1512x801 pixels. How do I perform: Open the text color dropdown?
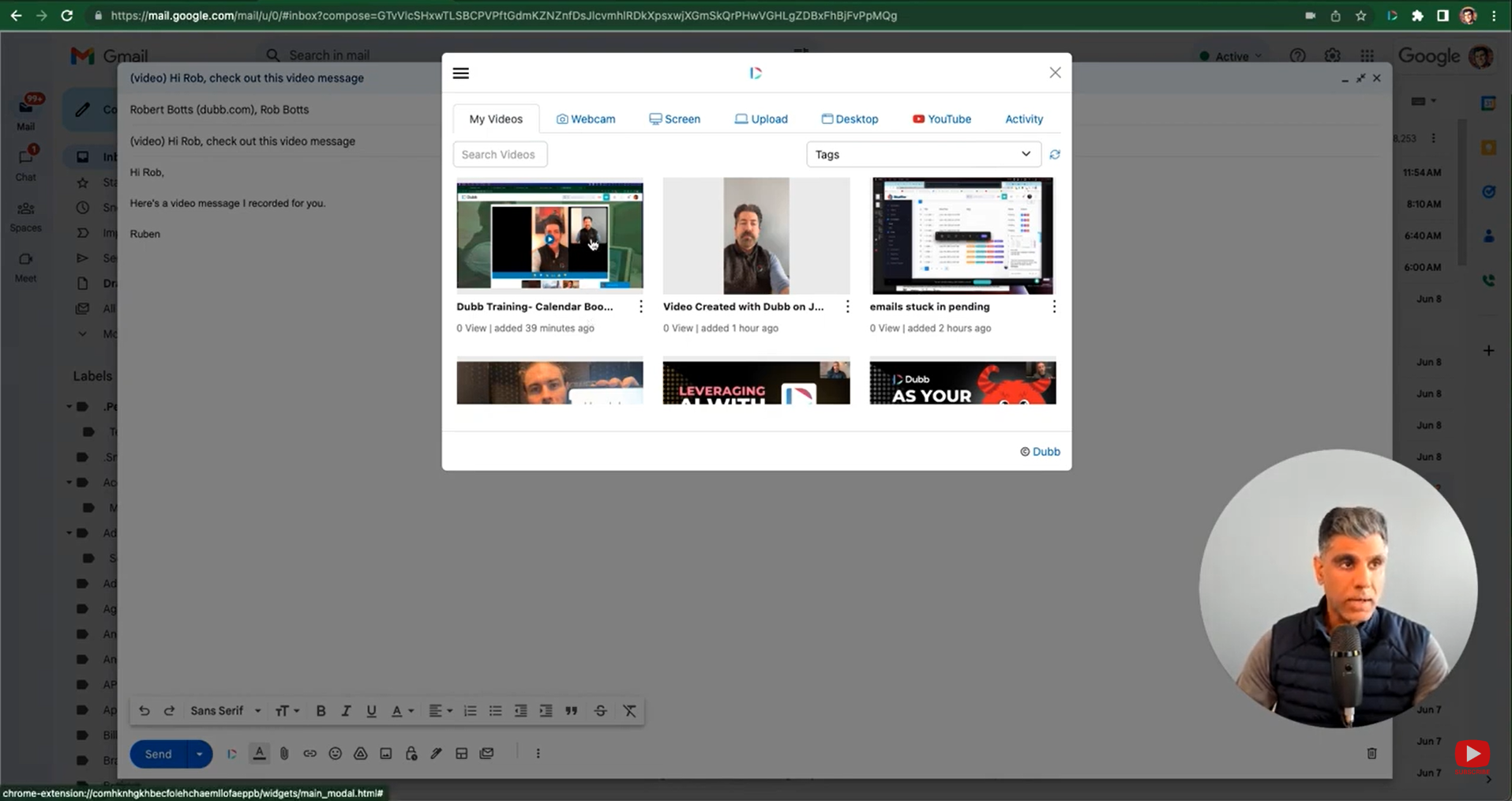(403, 711)
